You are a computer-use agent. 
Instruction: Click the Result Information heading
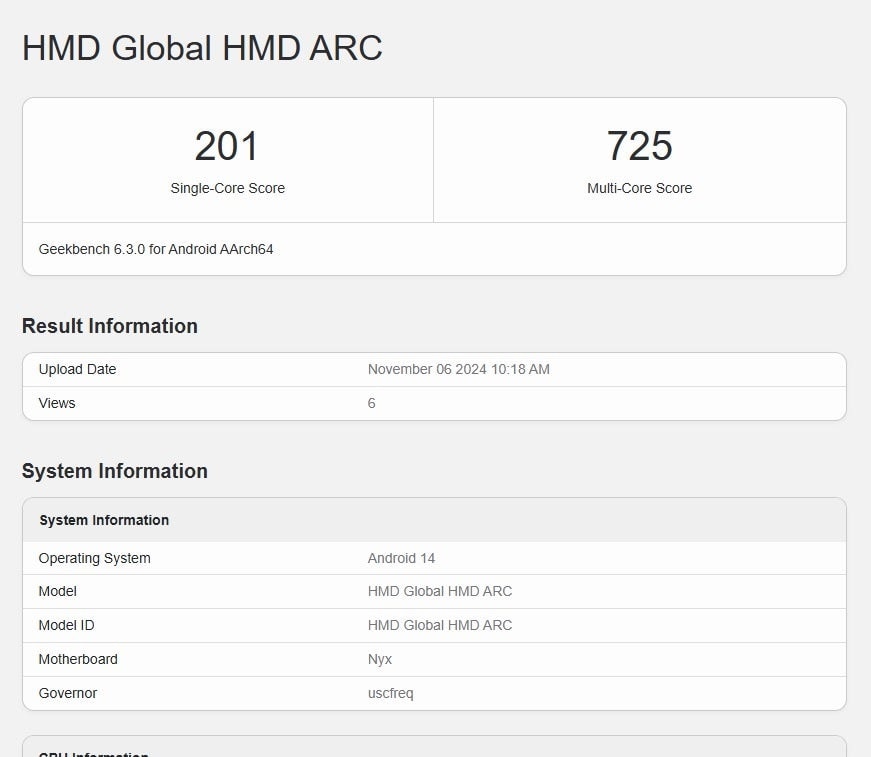pyautogui.click(x=109, y=326)
